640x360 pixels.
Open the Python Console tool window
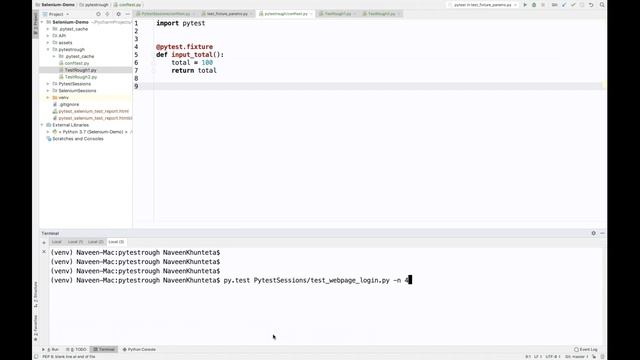click(140, 349)
